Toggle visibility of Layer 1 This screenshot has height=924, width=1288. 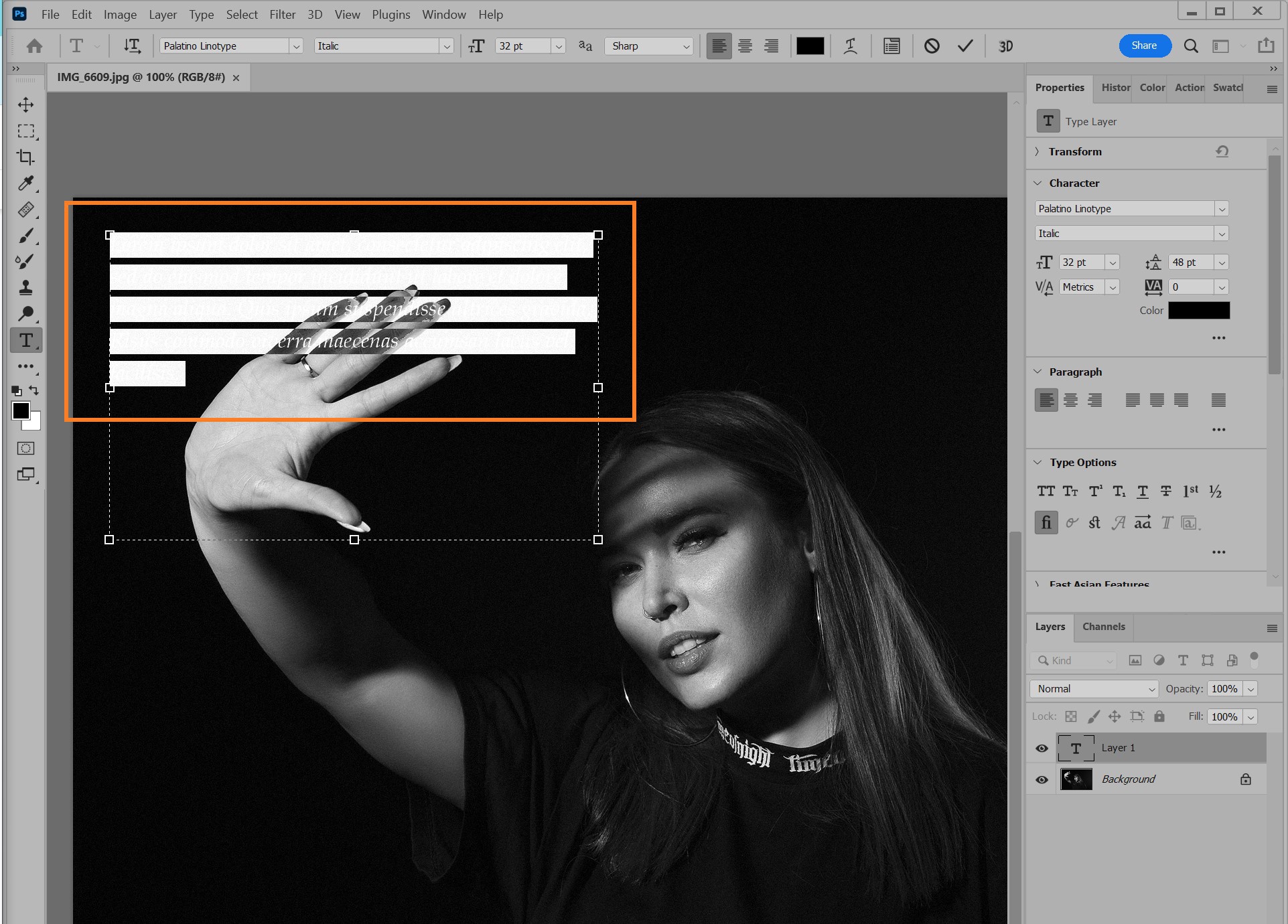pos(1041,748)
